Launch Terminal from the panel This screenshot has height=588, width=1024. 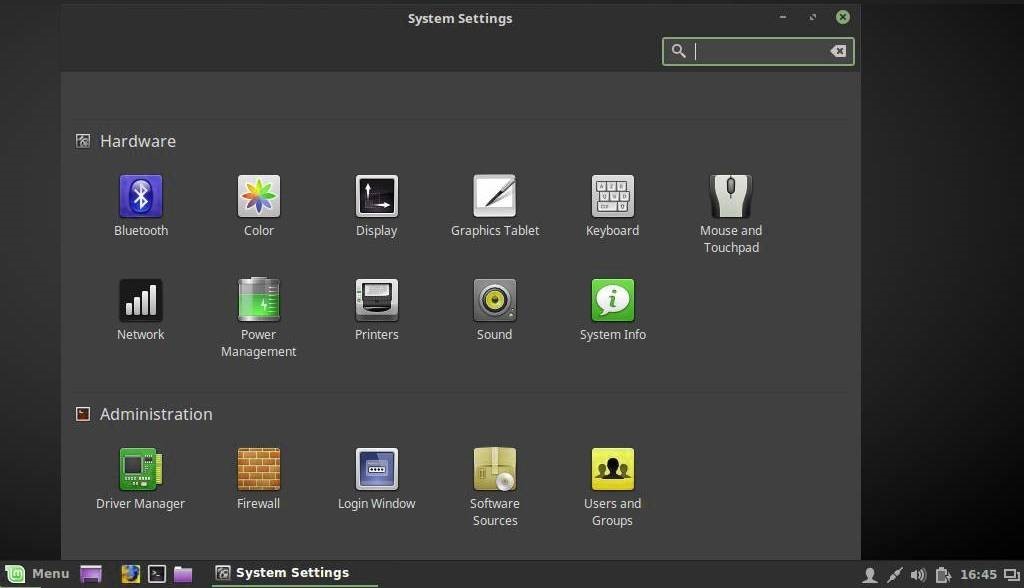pyautogui.click(x=157, y=574)
